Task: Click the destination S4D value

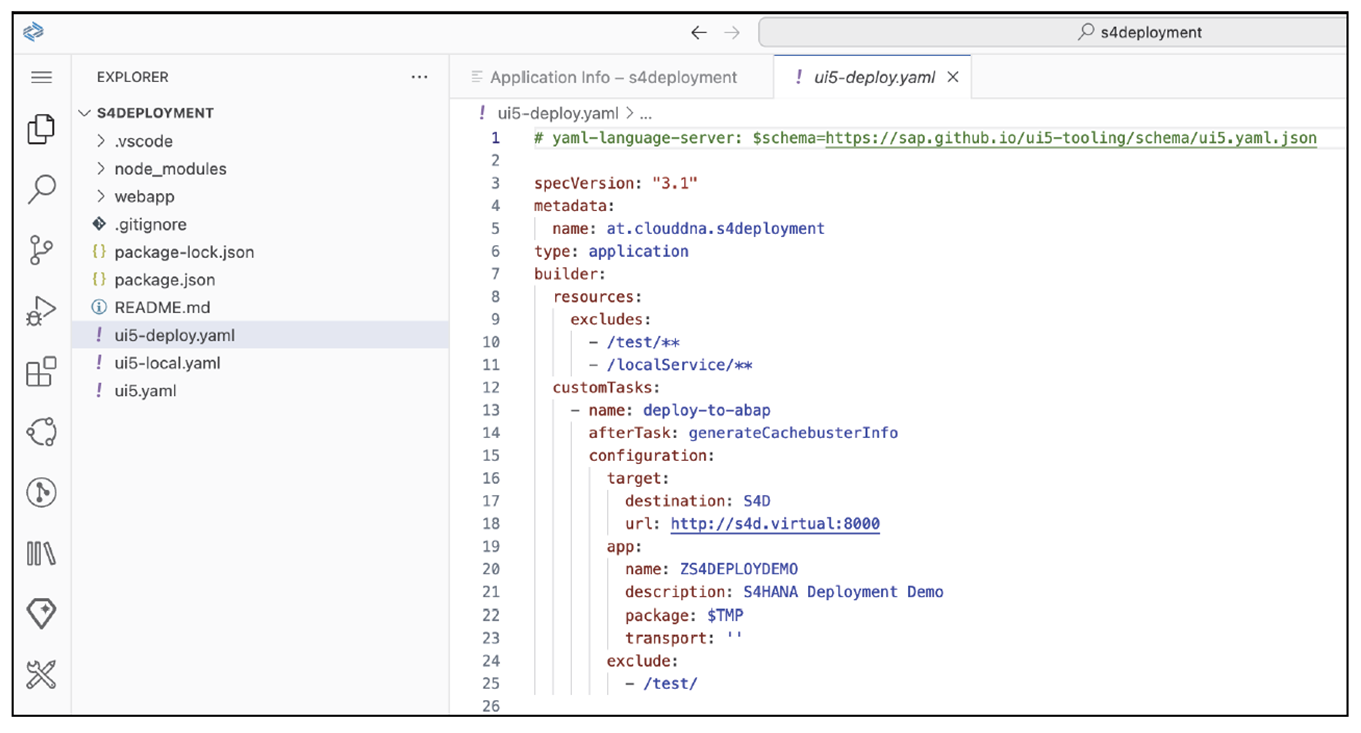Action: pos(757,501)
